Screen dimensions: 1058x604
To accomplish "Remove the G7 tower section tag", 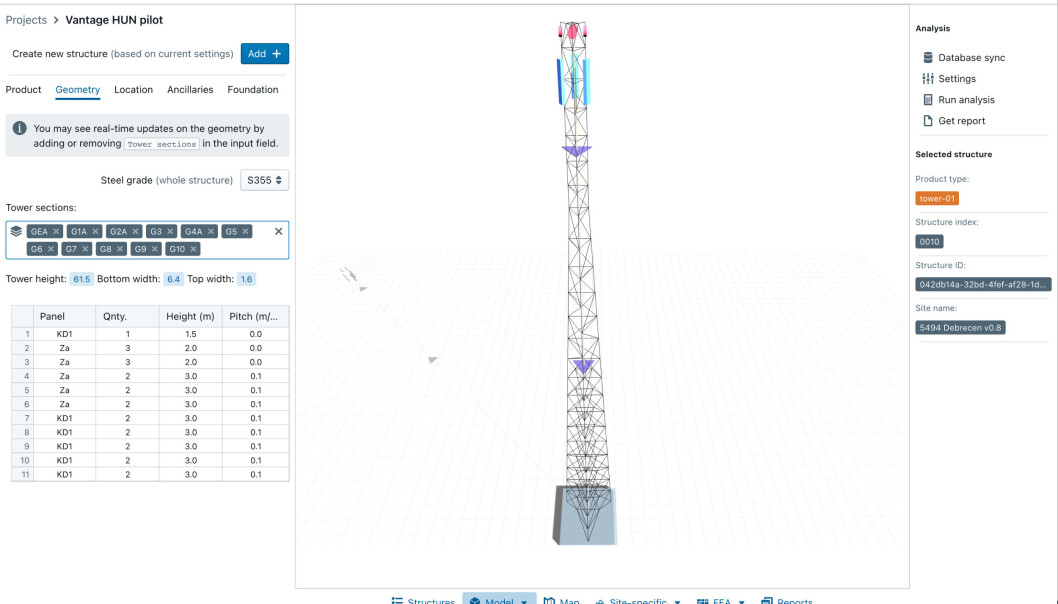I will pos(85,249).
